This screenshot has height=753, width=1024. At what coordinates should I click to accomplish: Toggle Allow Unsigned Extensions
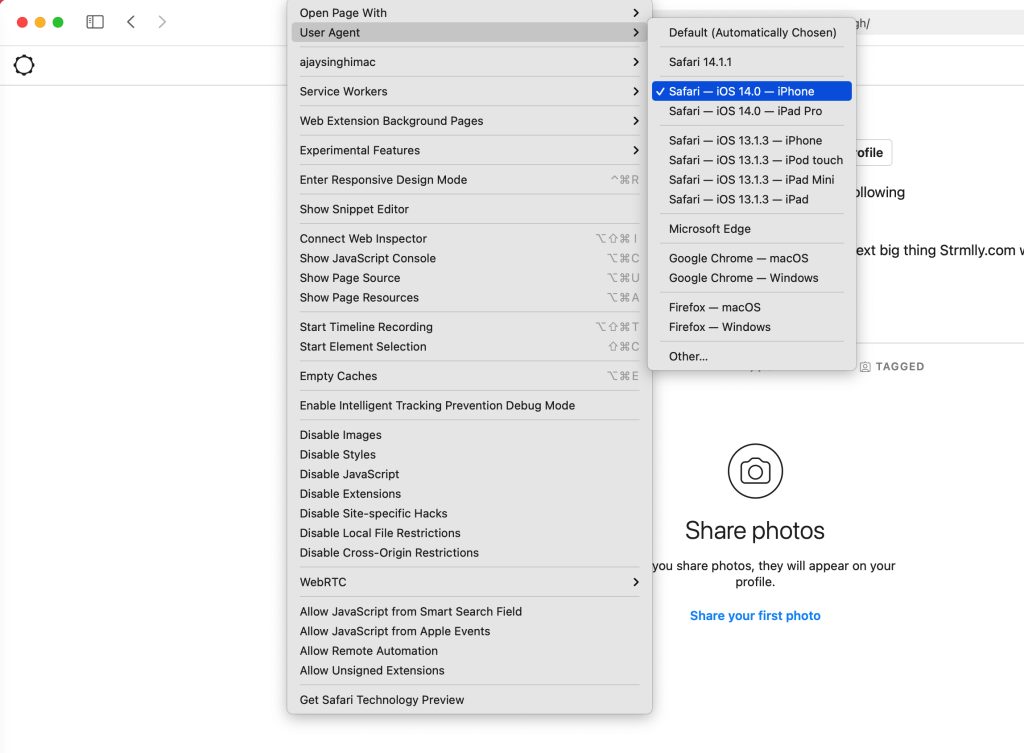click(469, 670)
